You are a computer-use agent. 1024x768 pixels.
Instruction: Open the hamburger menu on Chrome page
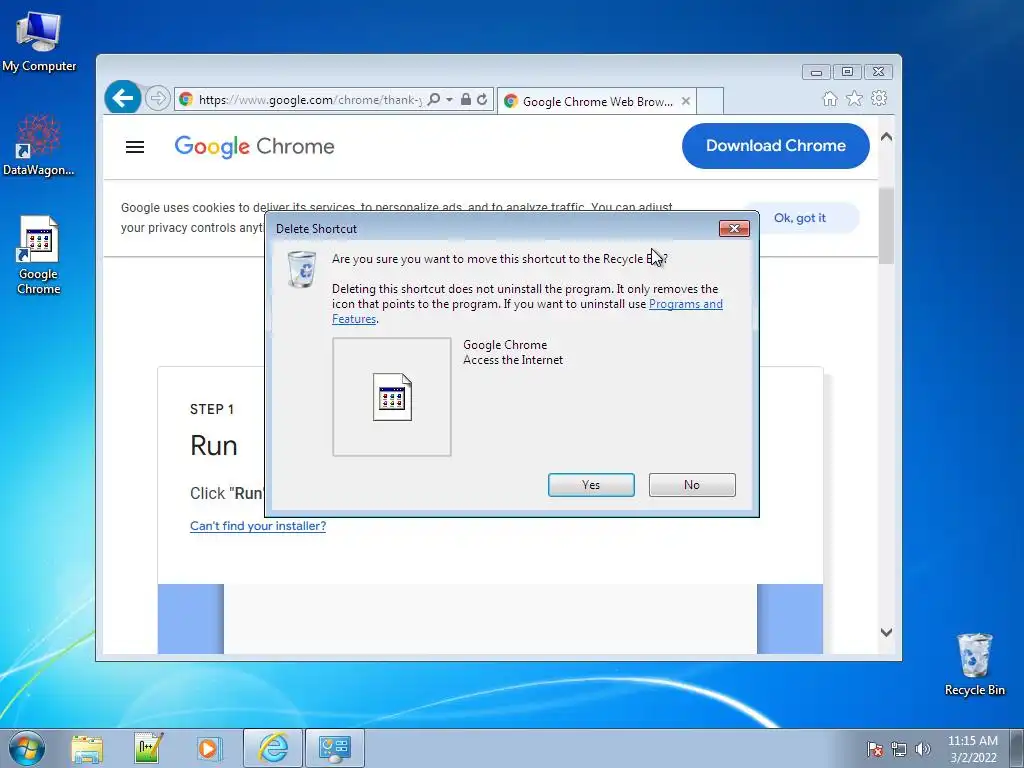pos(135,147)
